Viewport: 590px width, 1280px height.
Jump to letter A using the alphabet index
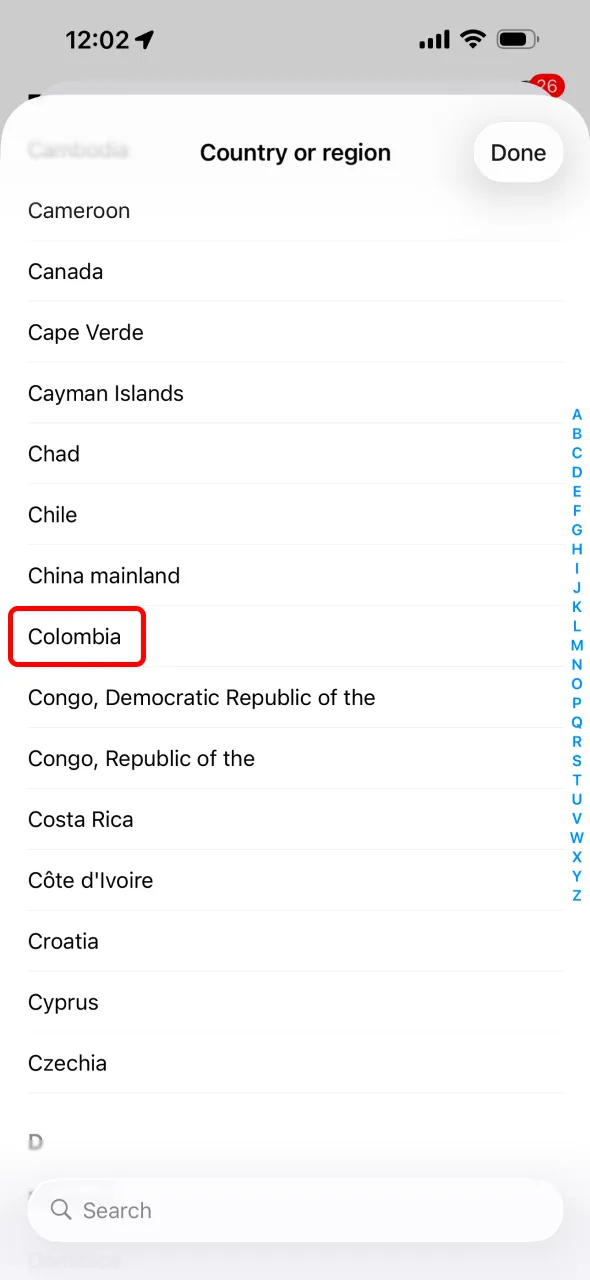(x=577, y=414)
